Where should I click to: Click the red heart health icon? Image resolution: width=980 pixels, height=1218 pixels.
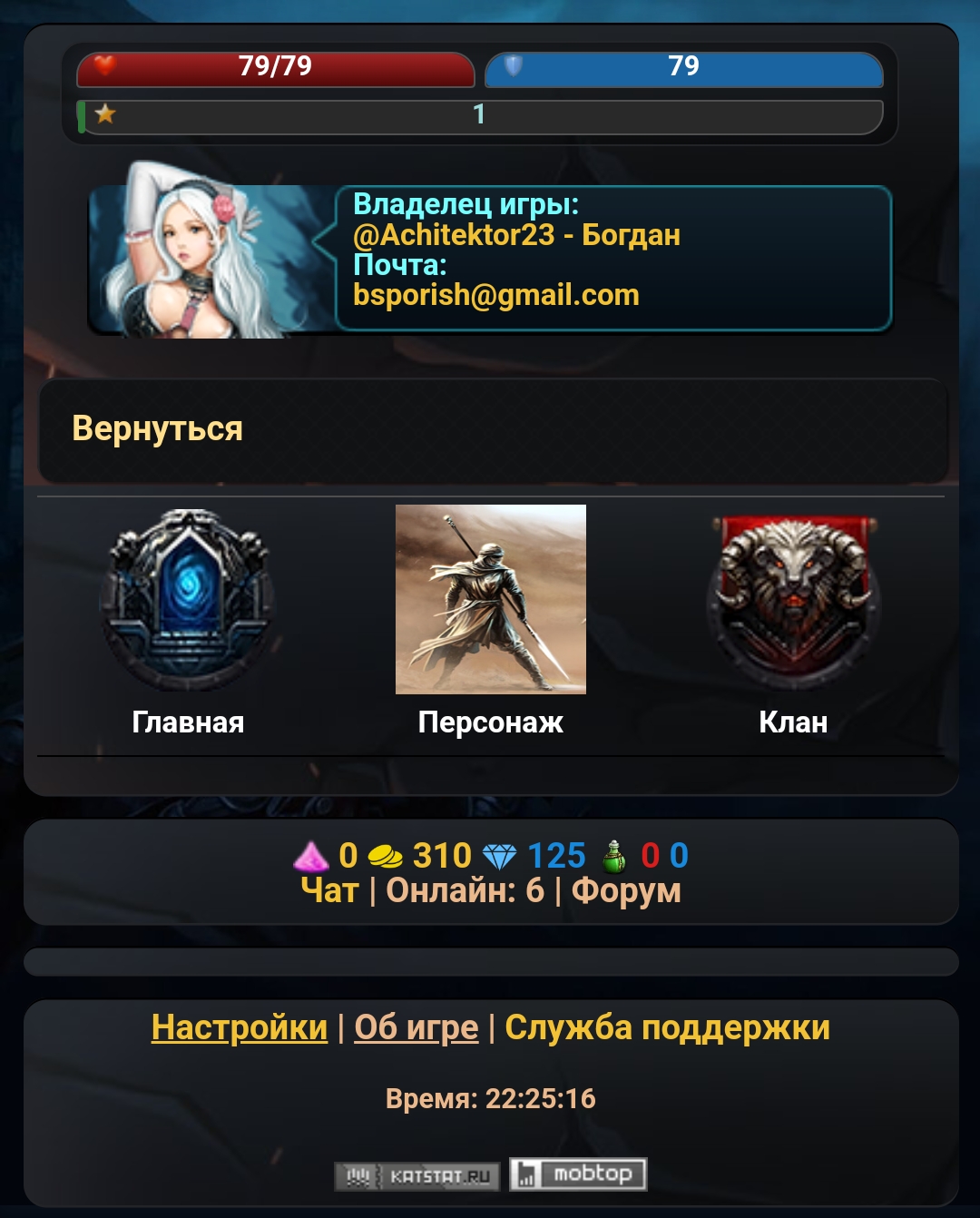click(105, 65)
